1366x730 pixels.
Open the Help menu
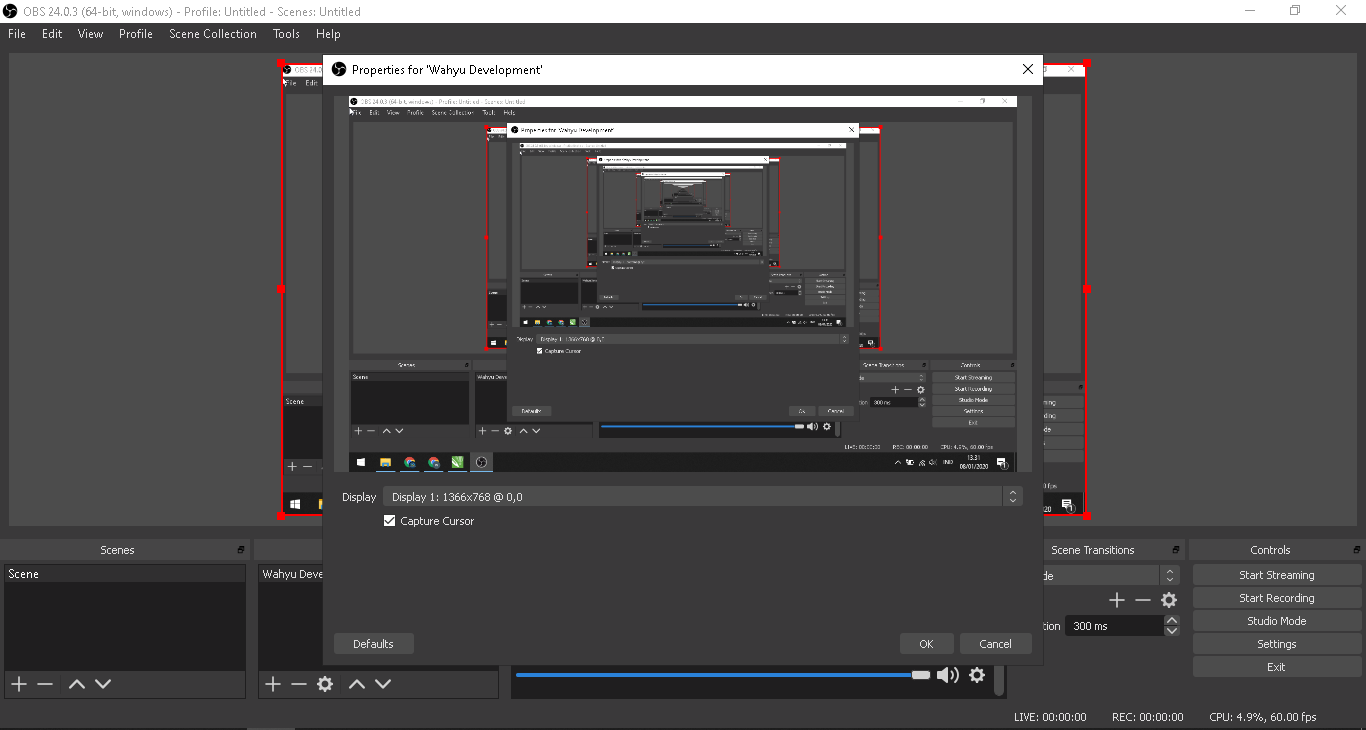328,34
